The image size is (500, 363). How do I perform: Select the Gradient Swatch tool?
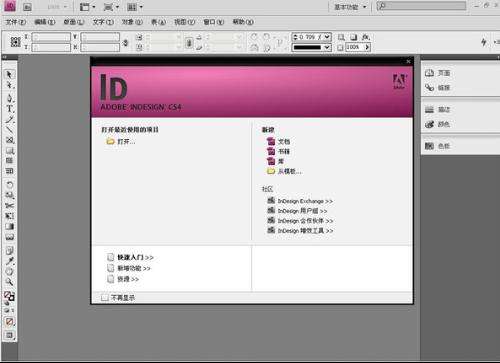pyautogui.click(x=9, y=227)
